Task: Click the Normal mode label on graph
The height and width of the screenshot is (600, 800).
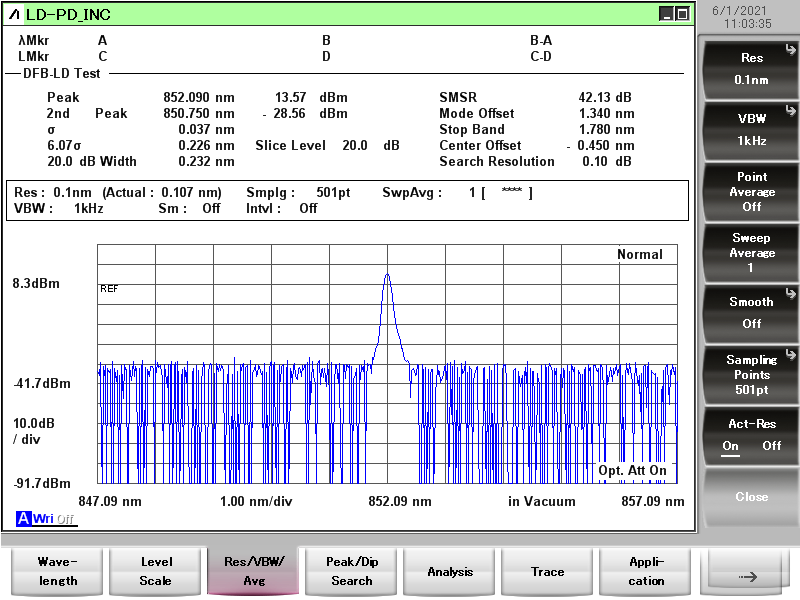Action: point(639,254)
